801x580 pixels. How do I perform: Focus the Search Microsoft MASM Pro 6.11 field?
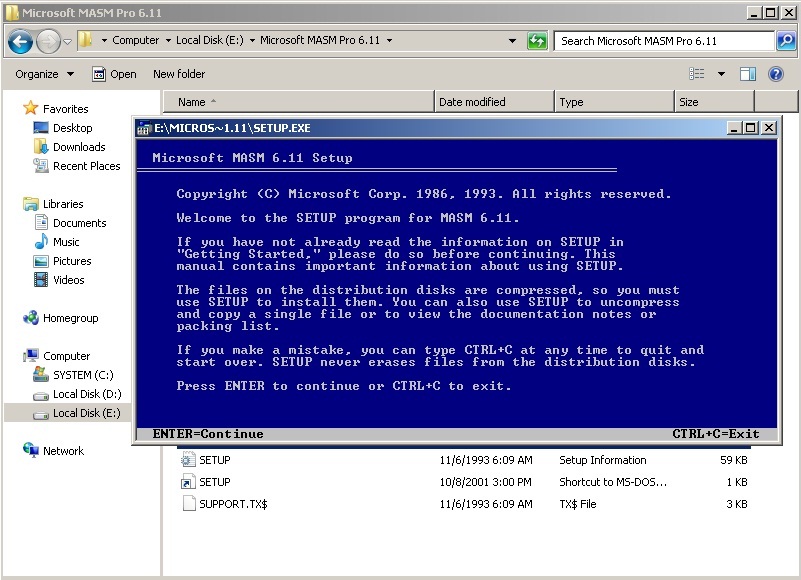[x=664, y=41]
